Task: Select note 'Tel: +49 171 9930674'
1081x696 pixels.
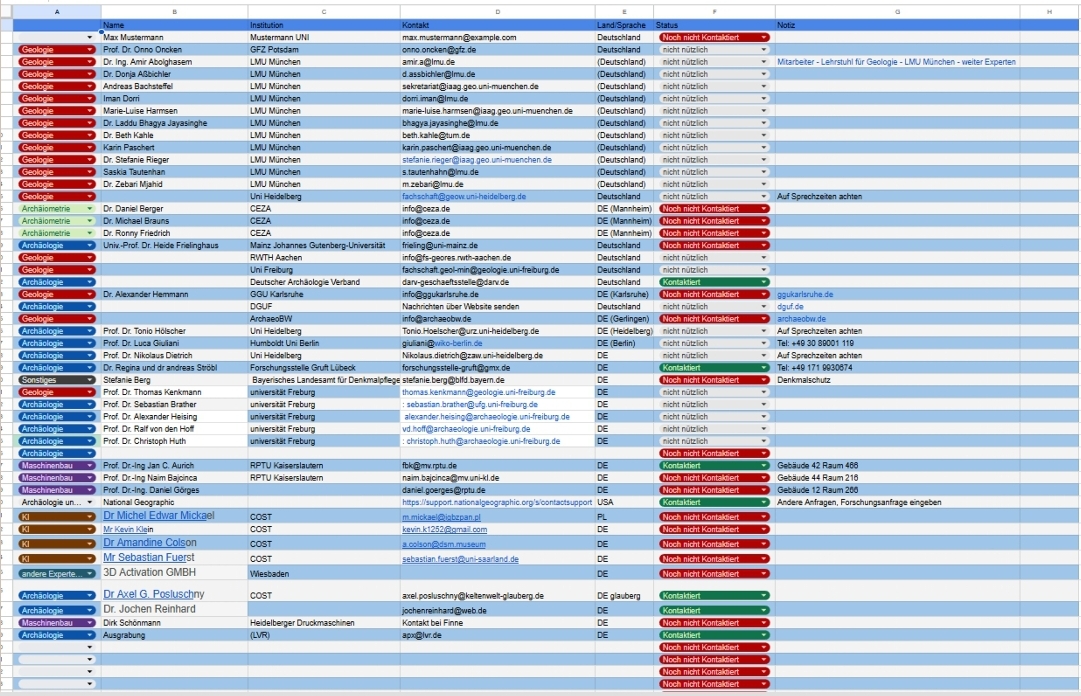Action: tap(898, 368)
